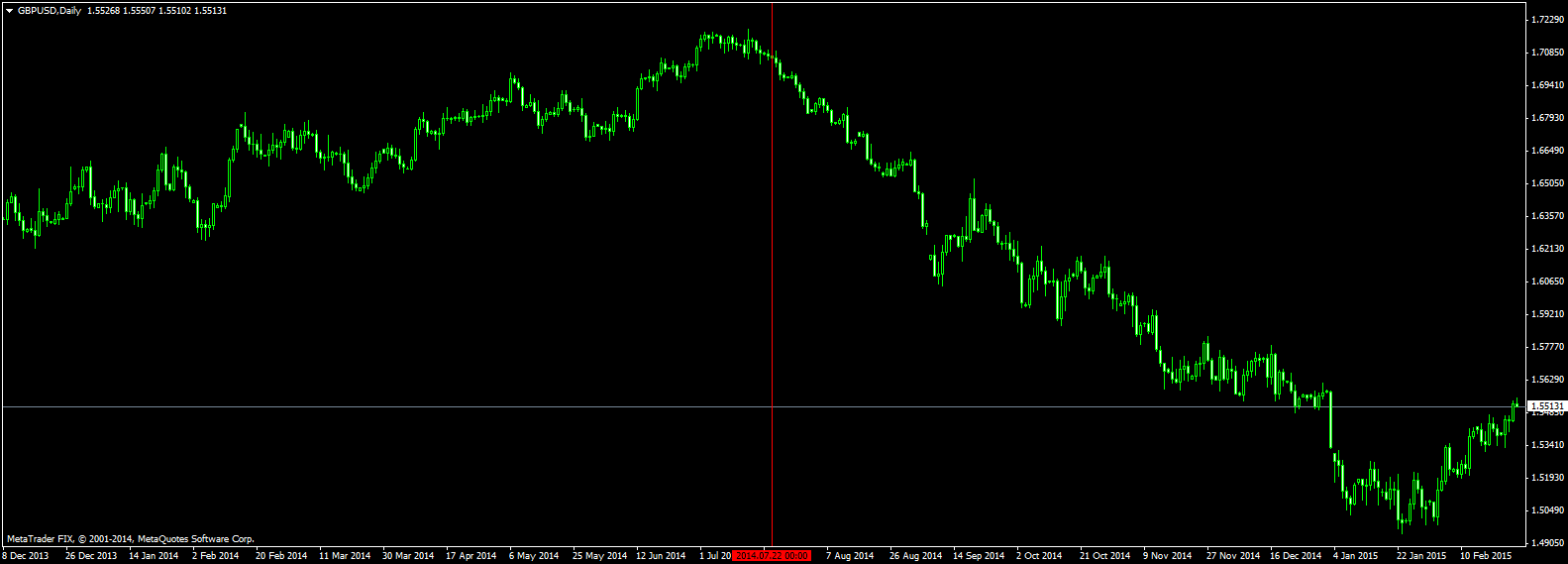Viewport: 1568px width, 564px height.
Task: Click the 1.59210 price scale label
Action: coord(1547,314)
